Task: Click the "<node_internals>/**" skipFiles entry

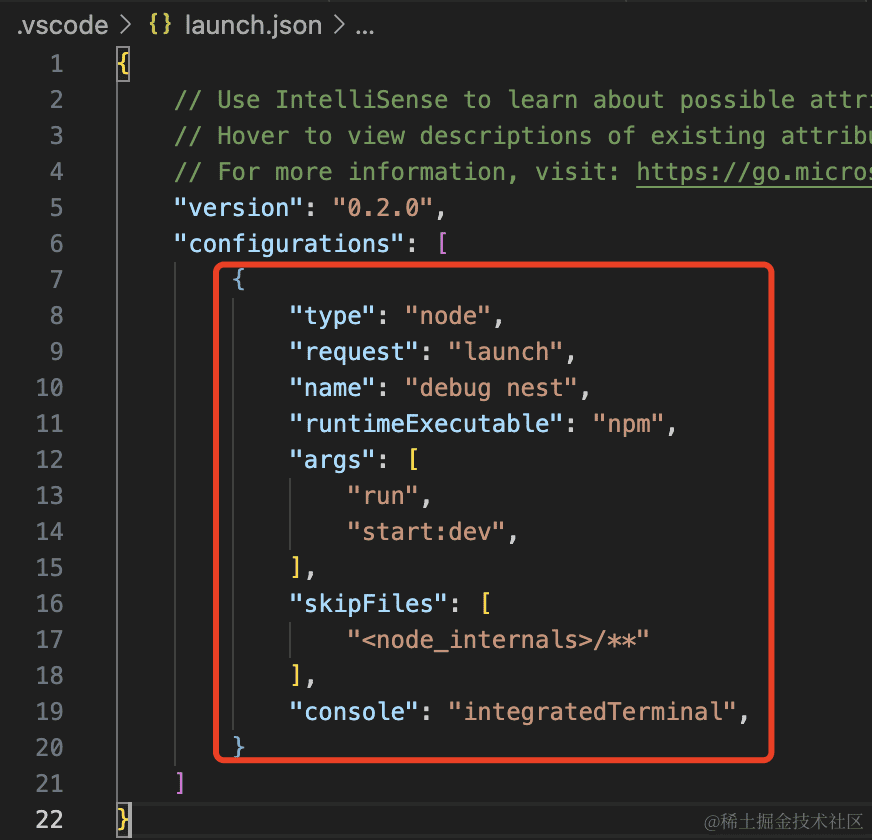Action: (498, 639)
